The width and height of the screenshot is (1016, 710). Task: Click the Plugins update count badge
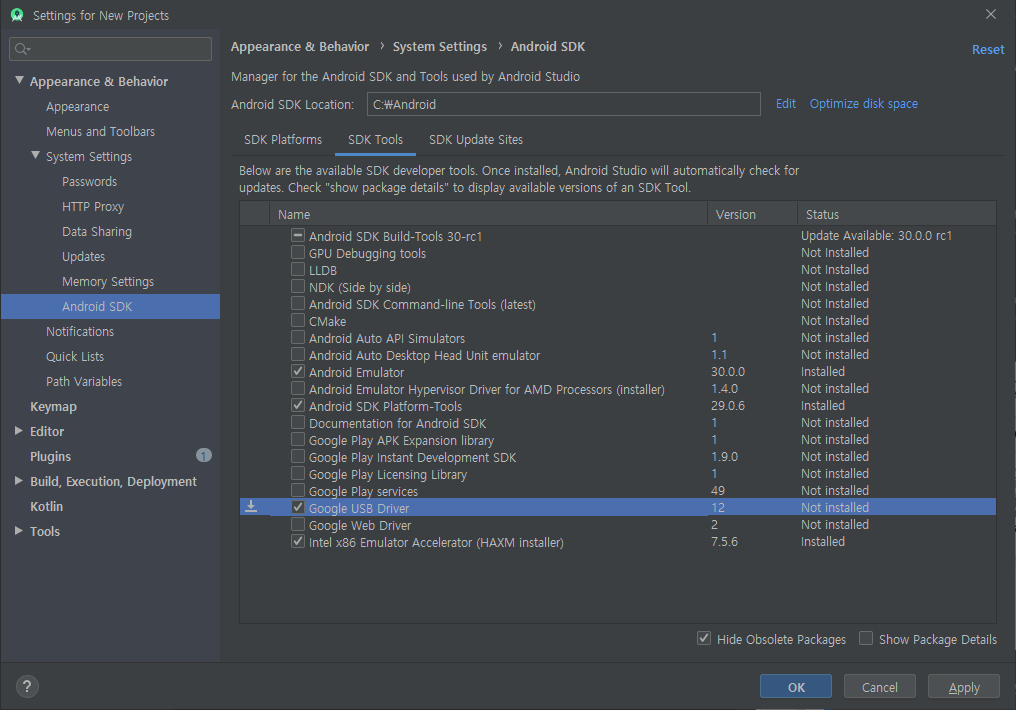[x=203, y=455]
